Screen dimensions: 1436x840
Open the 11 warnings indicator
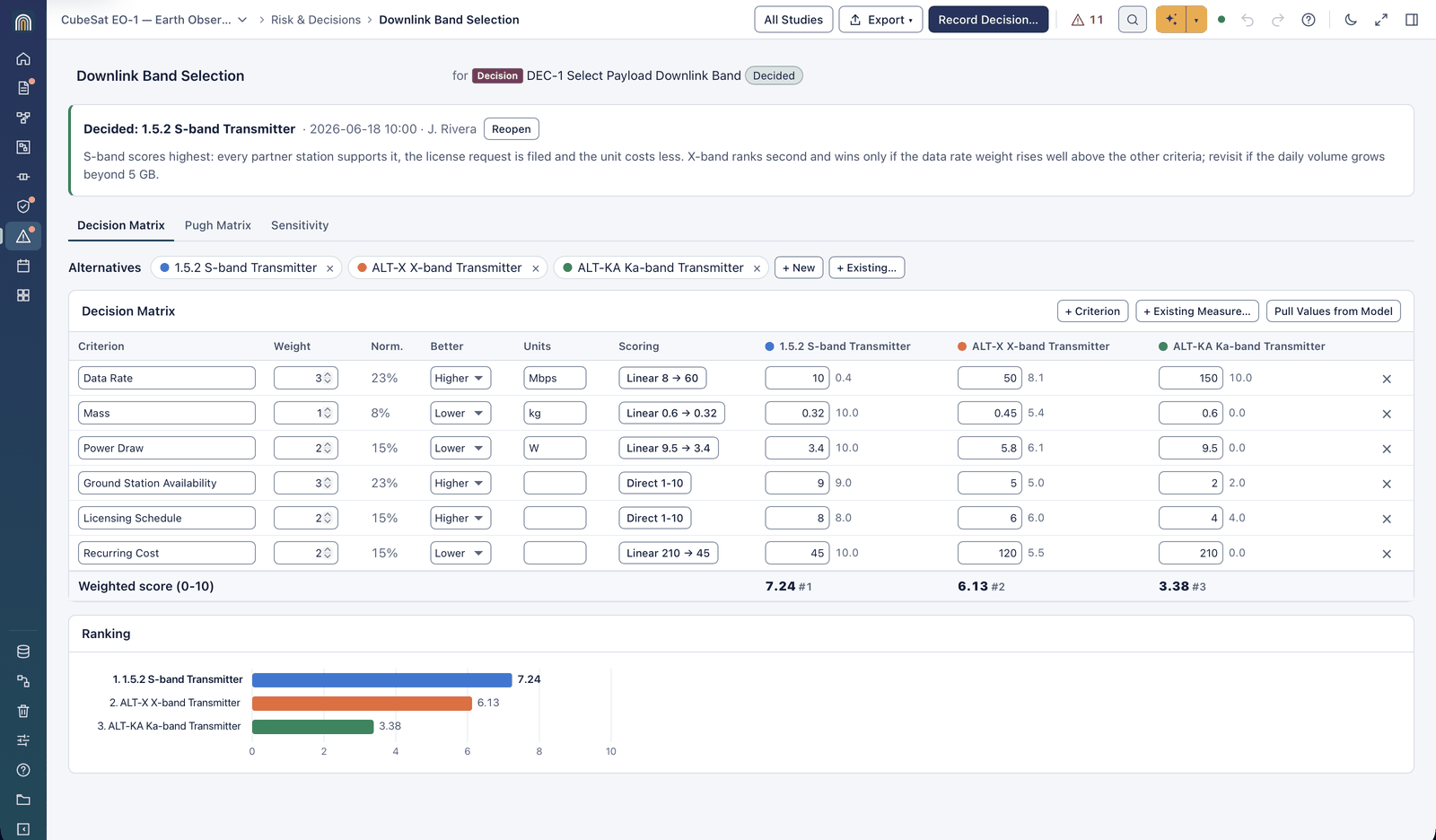(x=1087, y=20)
